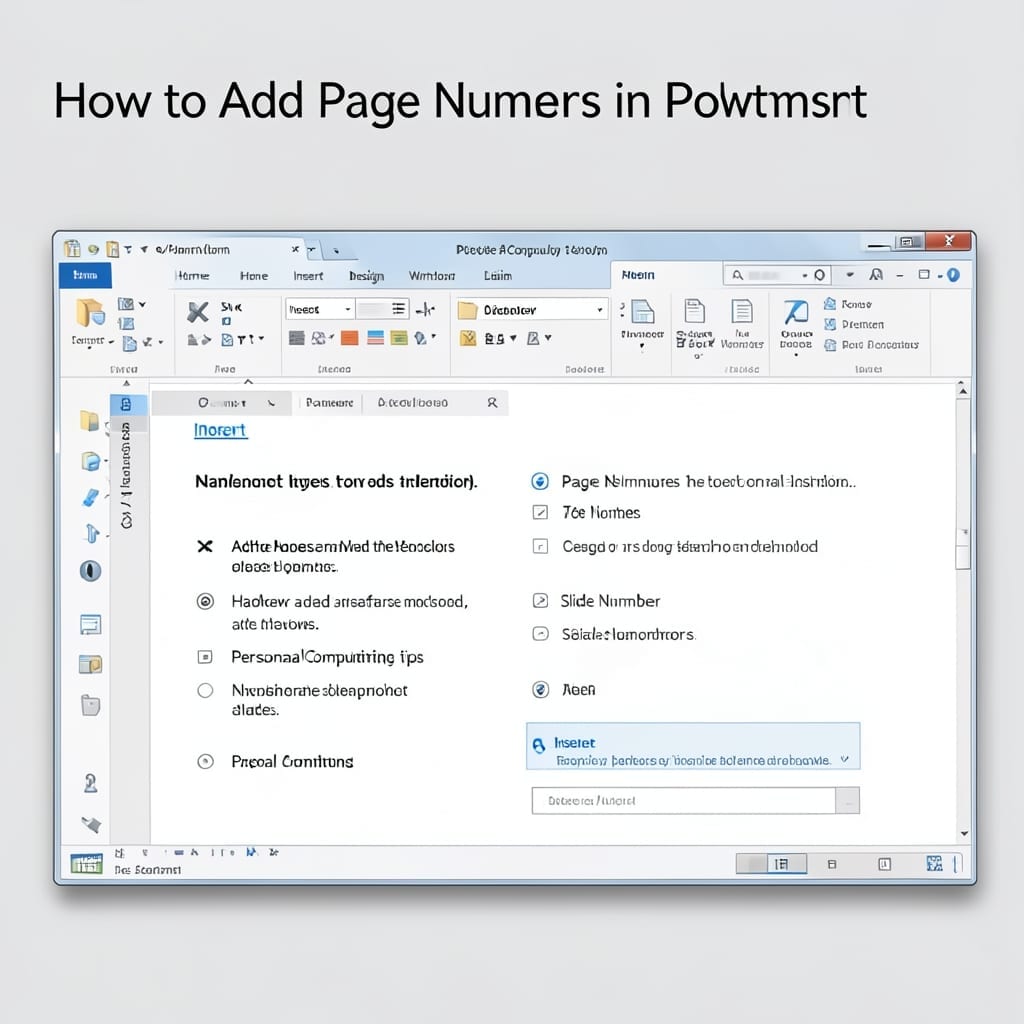Click the blue globe document sidebar icon
Screen dimensions: 1024x1024
pyautogui.click(x=91, y=461)
